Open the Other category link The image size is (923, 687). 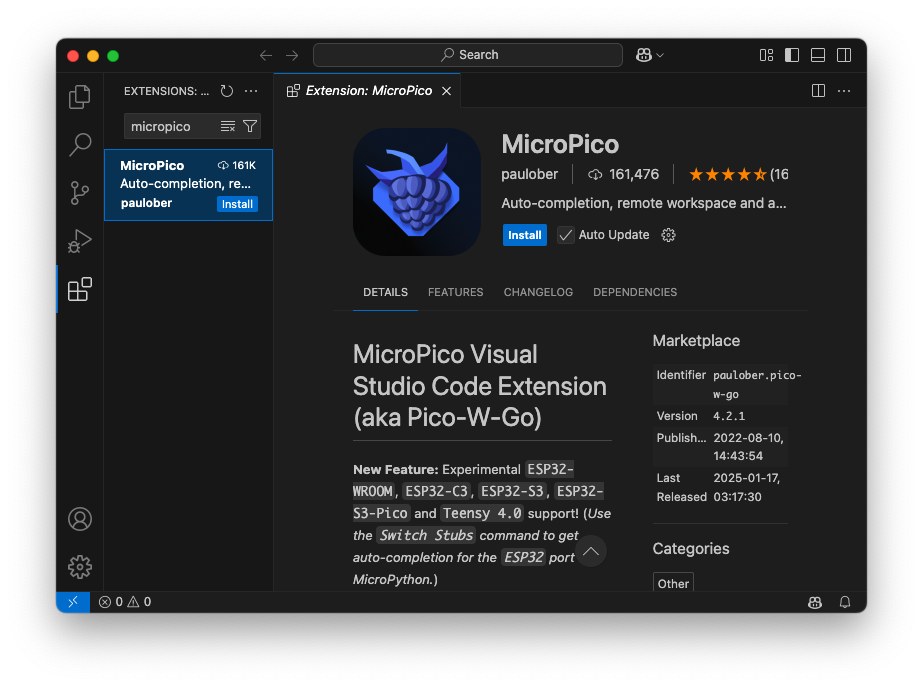673,583
